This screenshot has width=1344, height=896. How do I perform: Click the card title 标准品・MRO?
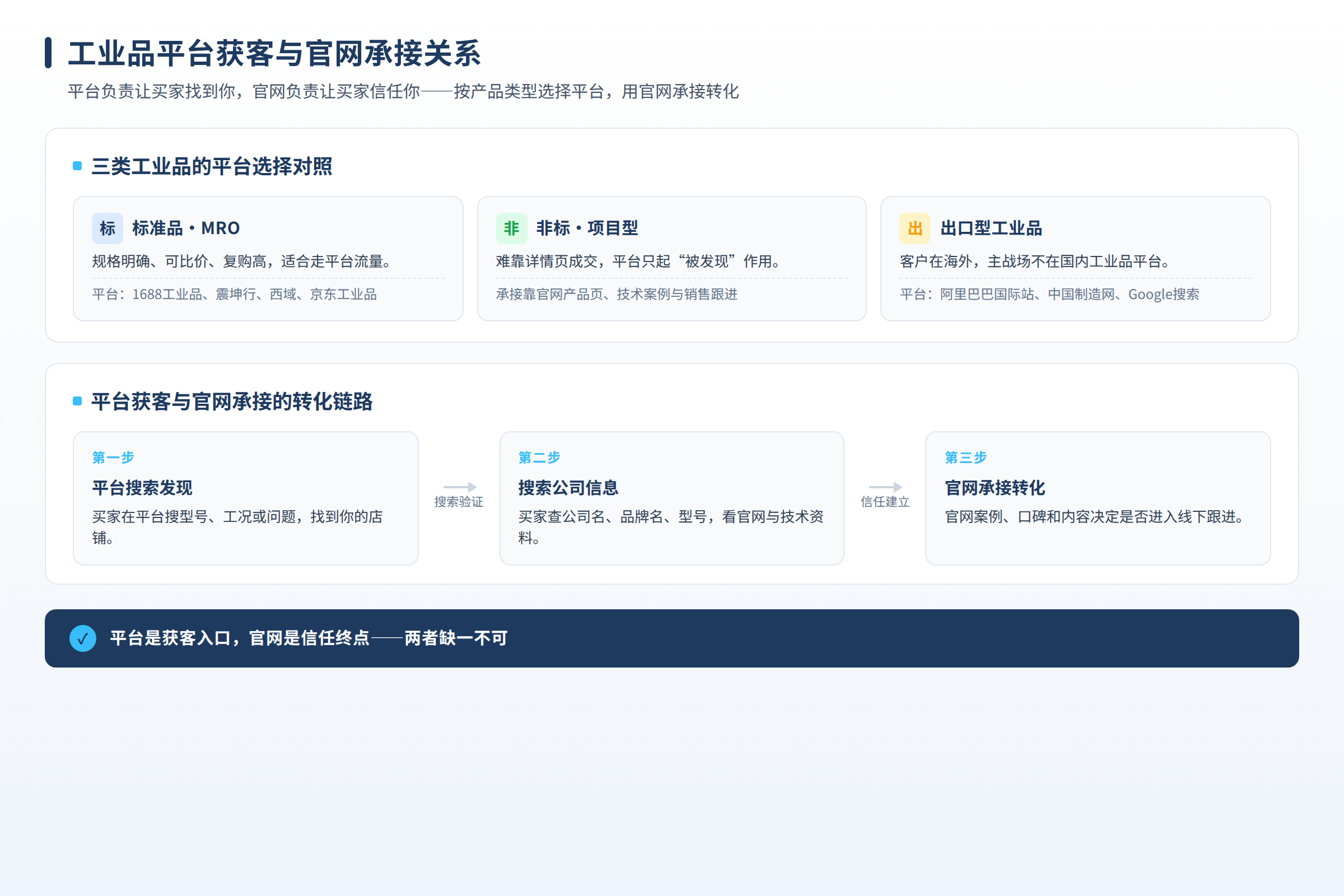coord(186,228)
